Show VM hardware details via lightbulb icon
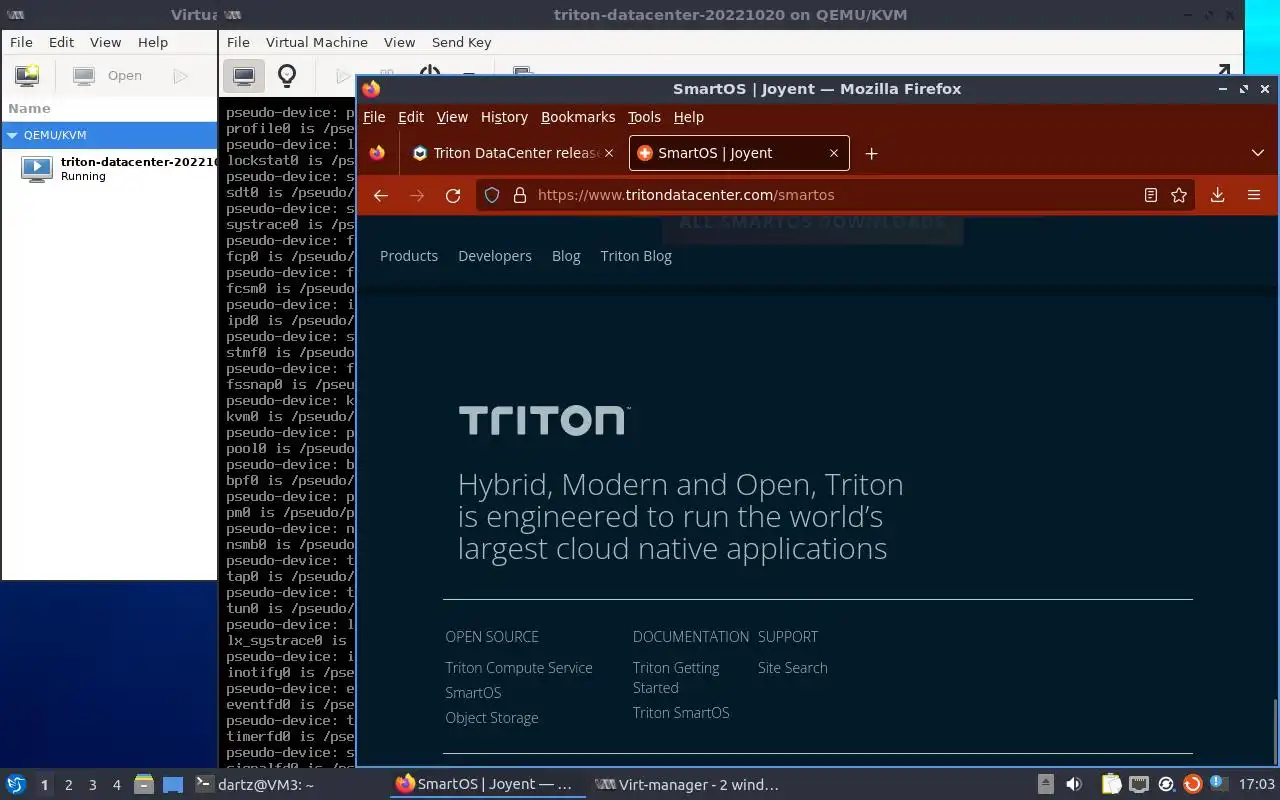 (287, 76)
